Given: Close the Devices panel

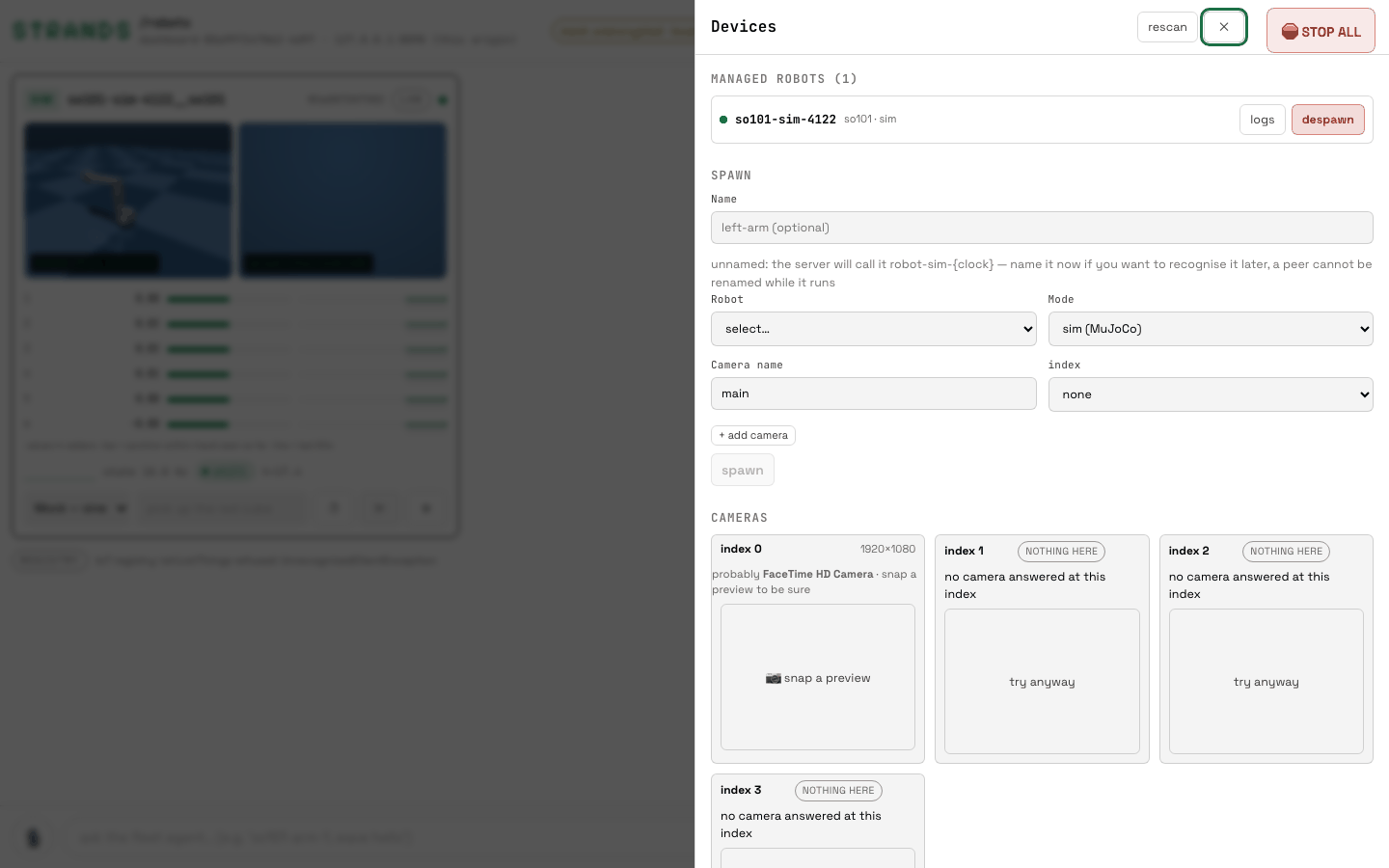Looking at the screenshot, I should 1224,27.
